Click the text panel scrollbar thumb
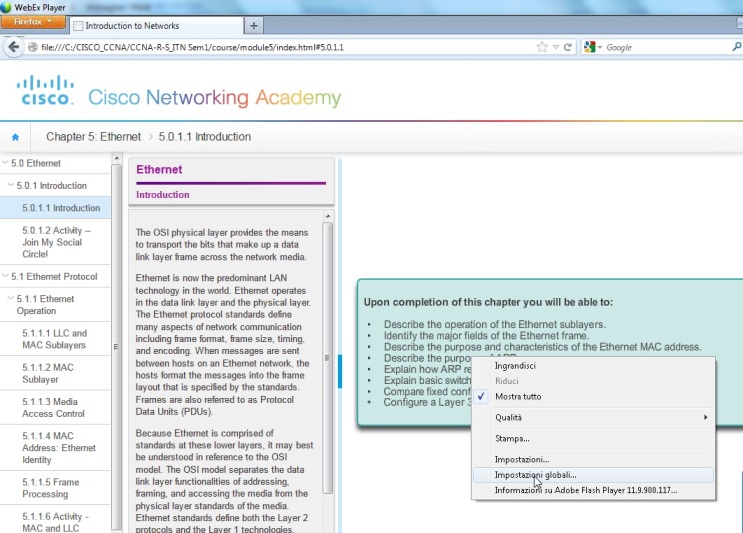Viewport: 743px width, 533px height. 327,358
